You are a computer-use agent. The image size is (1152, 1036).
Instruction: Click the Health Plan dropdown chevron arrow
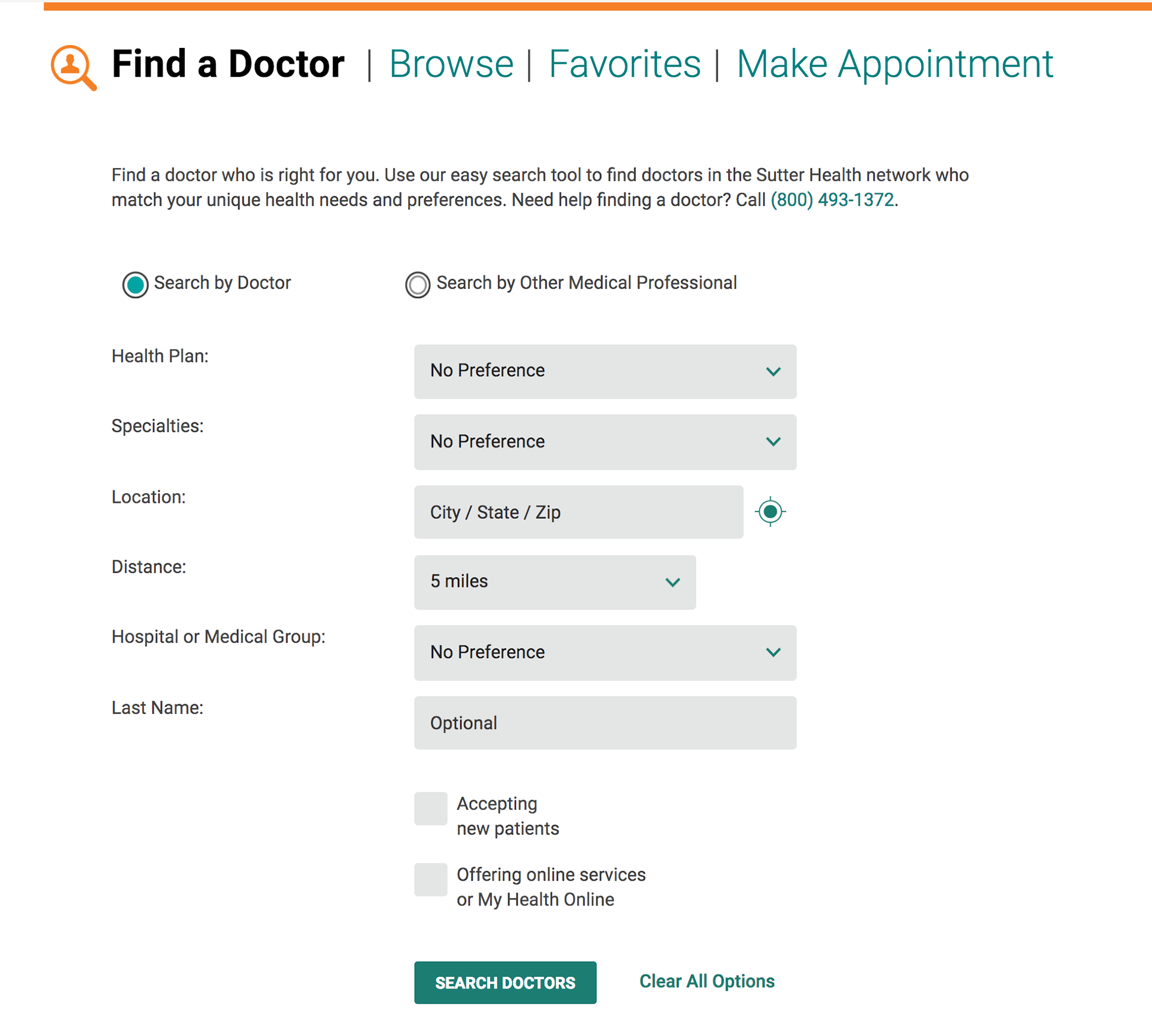pyautogui.click(x=773, y=371)
